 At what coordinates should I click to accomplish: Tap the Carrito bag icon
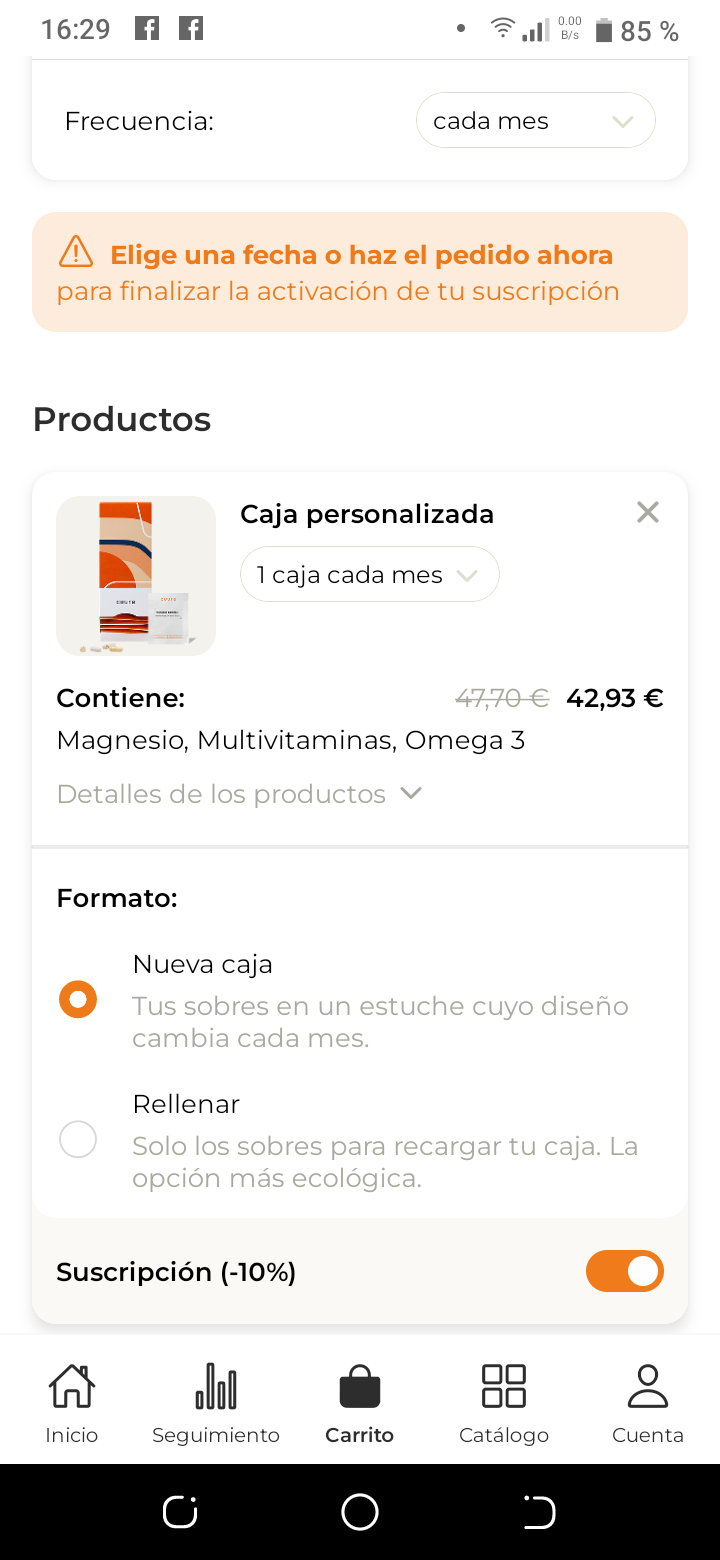pyautogui.click(x=360, y=1386)
